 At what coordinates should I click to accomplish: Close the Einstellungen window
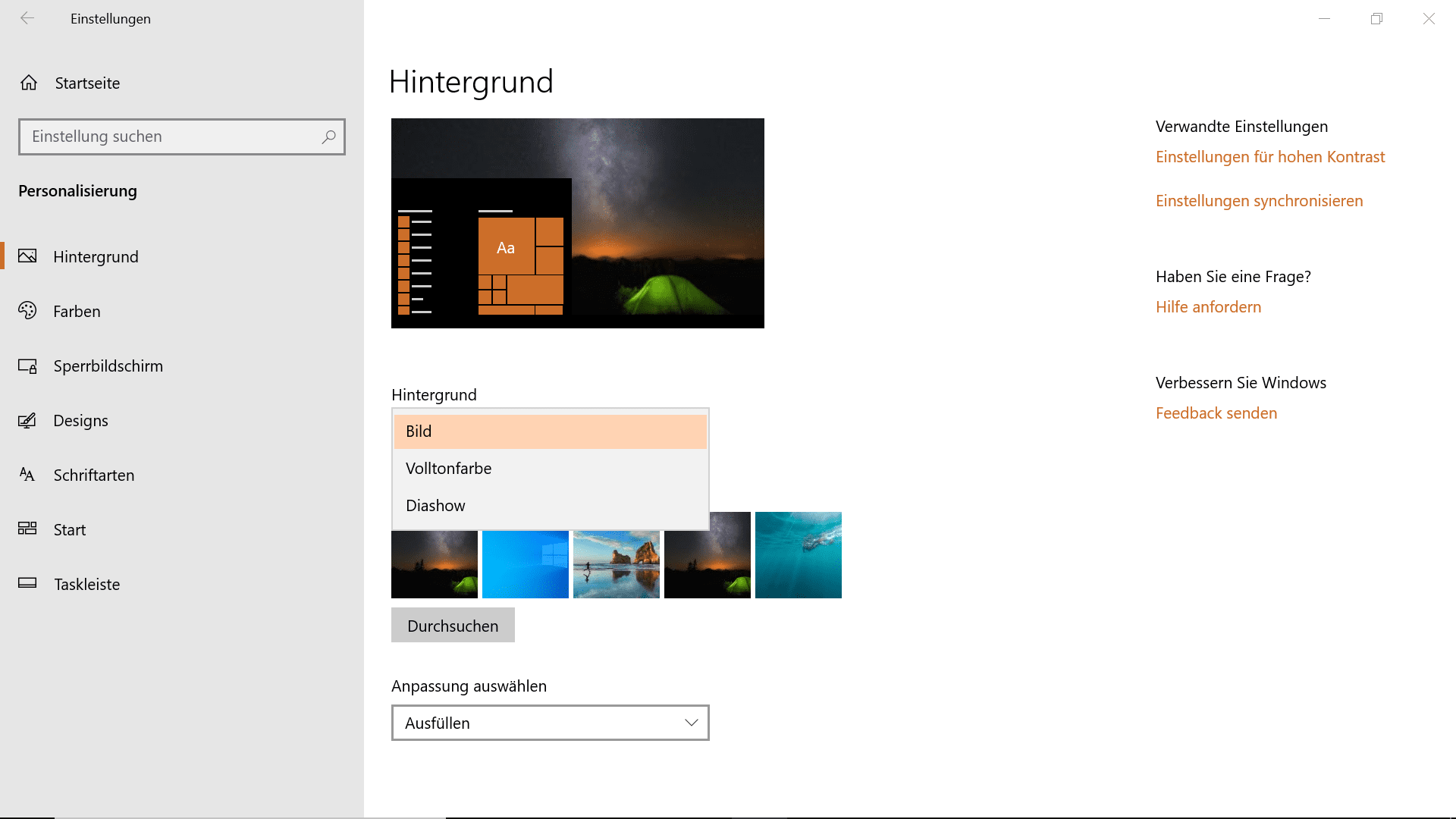1429,18
